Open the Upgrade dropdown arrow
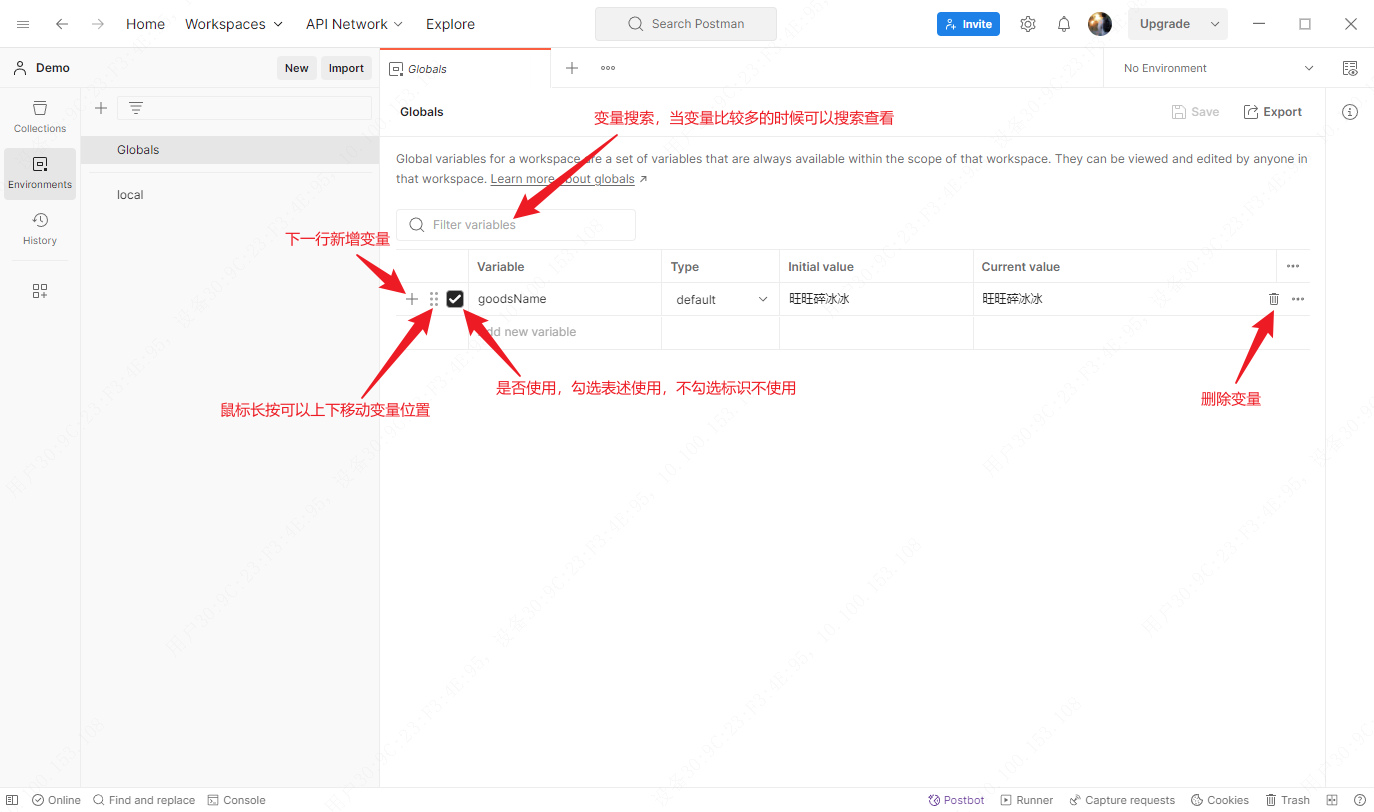Viewport: 1374px width, 812px height. [x=1215, y=24]
